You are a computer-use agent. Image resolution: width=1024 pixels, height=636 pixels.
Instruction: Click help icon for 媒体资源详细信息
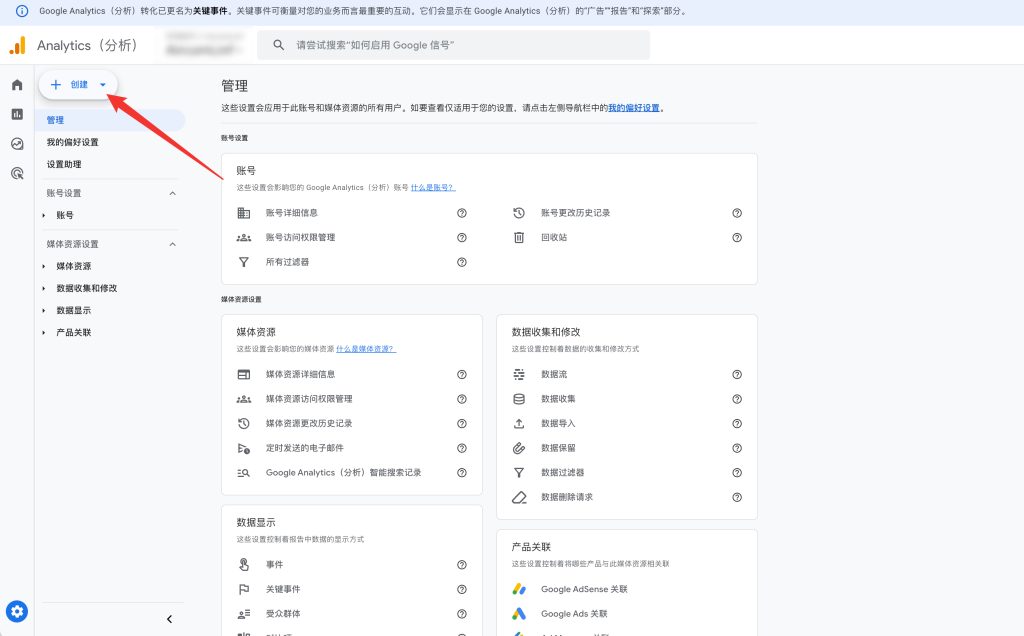tap(462, 375)
